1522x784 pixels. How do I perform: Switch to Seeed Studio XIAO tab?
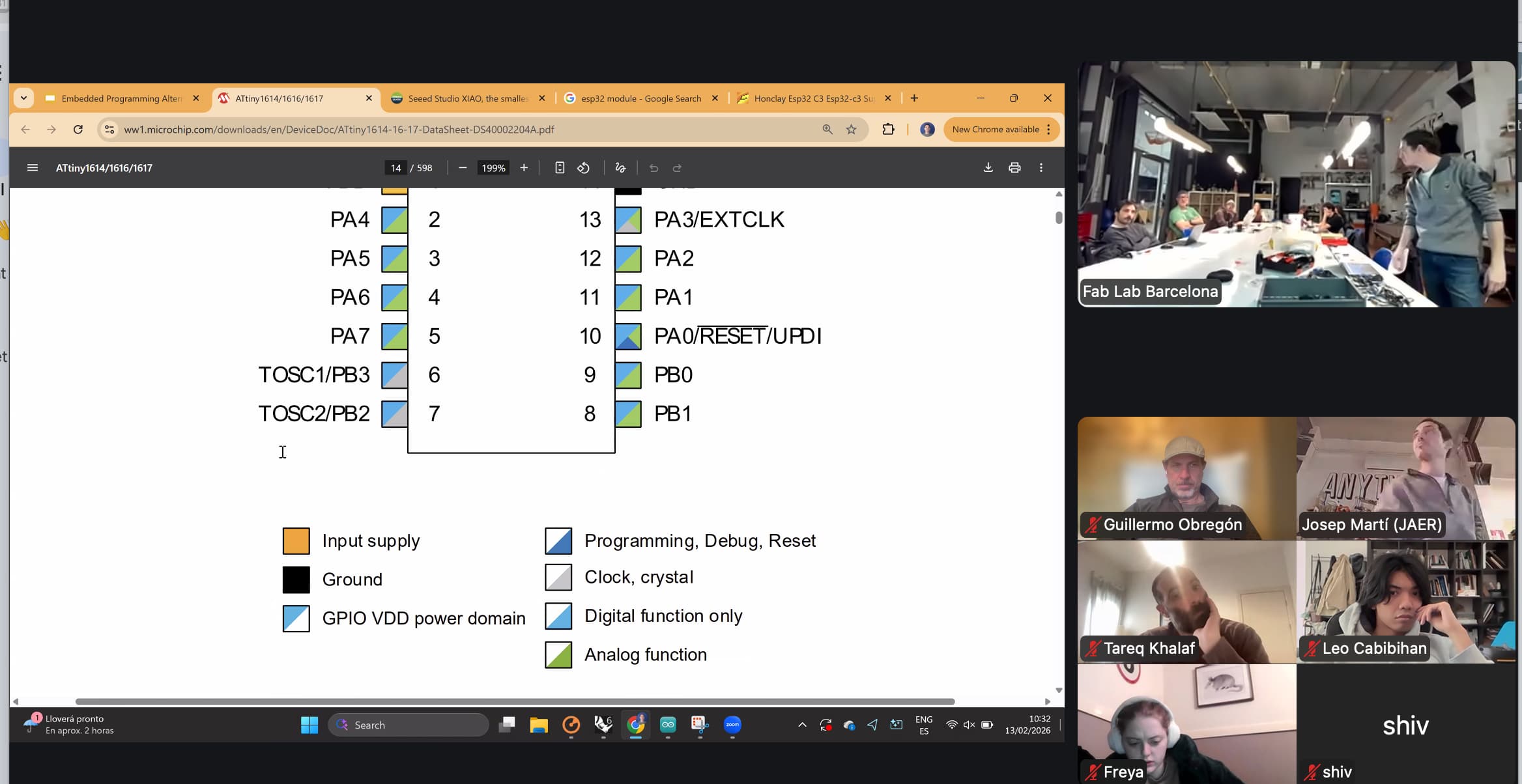pyautogui.click(x=466, y=98)
